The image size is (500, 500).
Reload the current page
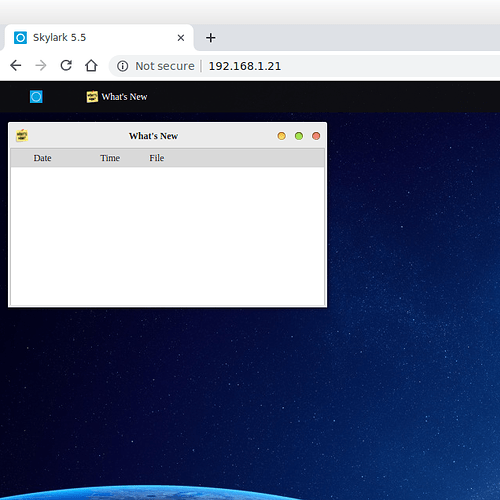[66, 66]
